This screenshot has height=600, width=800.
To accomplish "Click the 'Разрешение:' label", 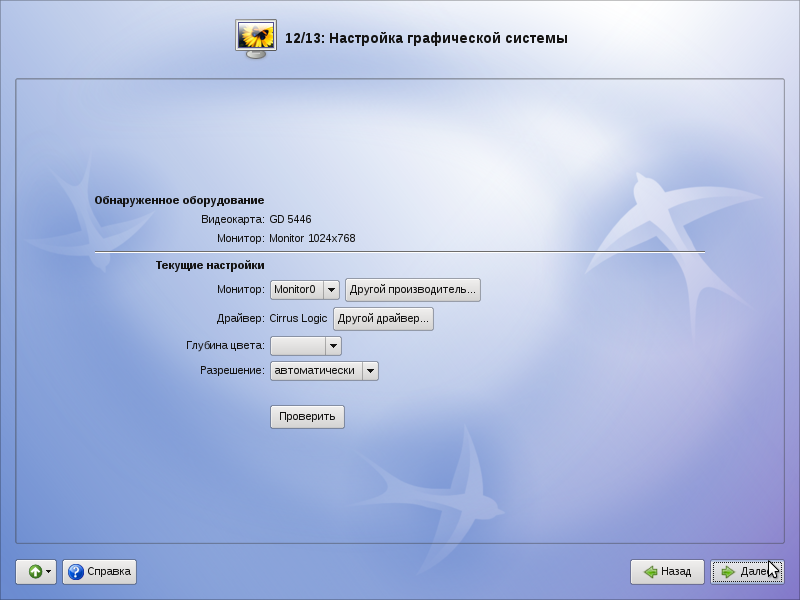I will point(232,371).
